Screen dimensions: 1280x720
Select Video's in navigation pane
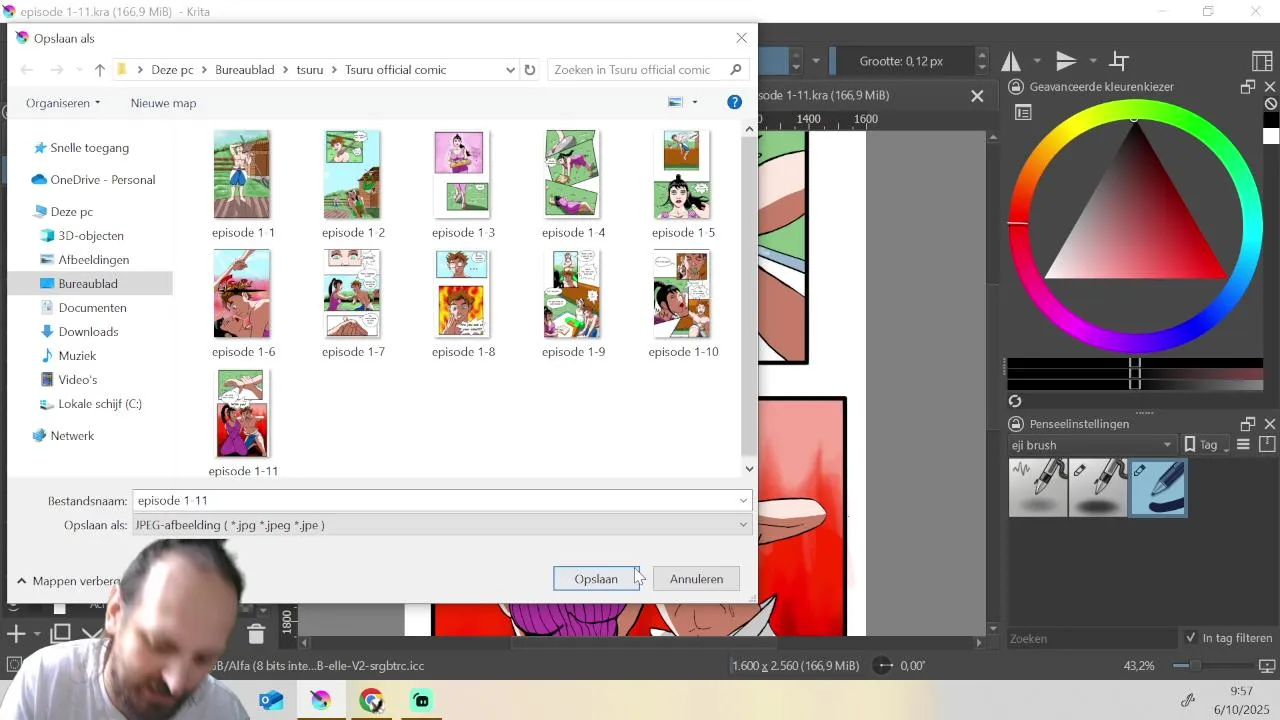77,380
